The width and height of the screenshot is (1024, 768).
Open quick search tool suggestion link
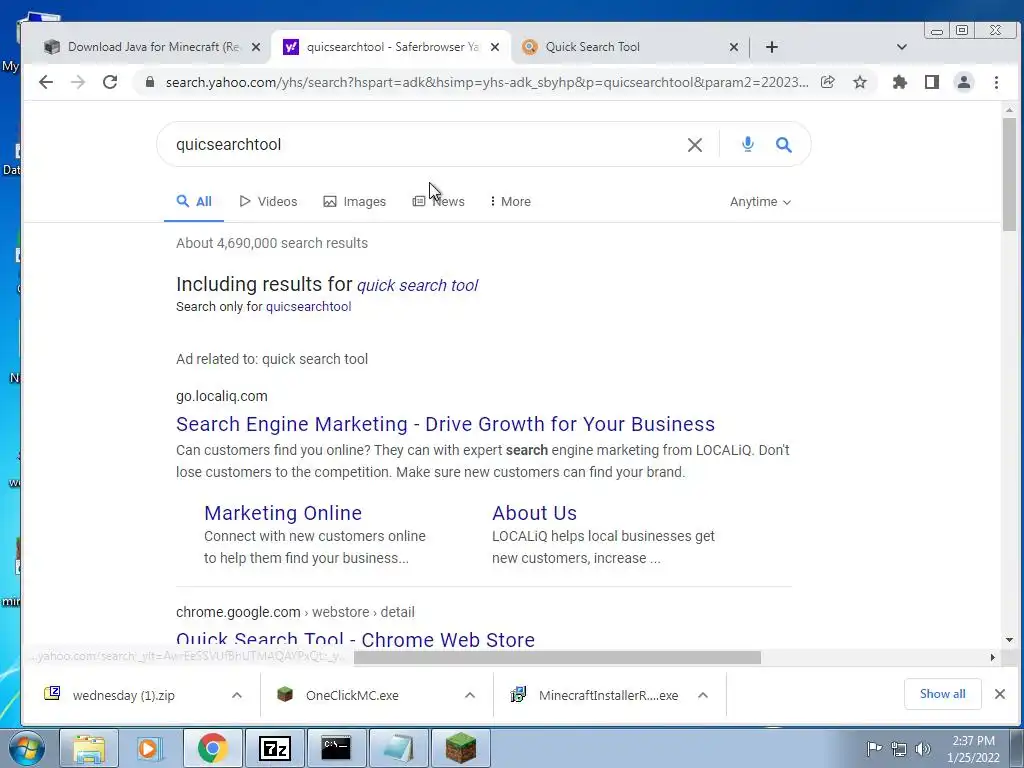[x=417, y=285]
